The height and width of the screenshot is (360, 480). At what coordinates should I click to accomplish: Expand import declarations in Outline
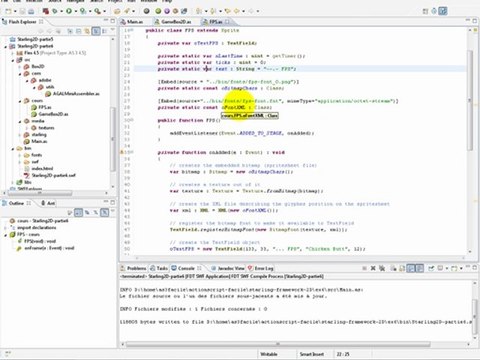click(x=6, y=228)
